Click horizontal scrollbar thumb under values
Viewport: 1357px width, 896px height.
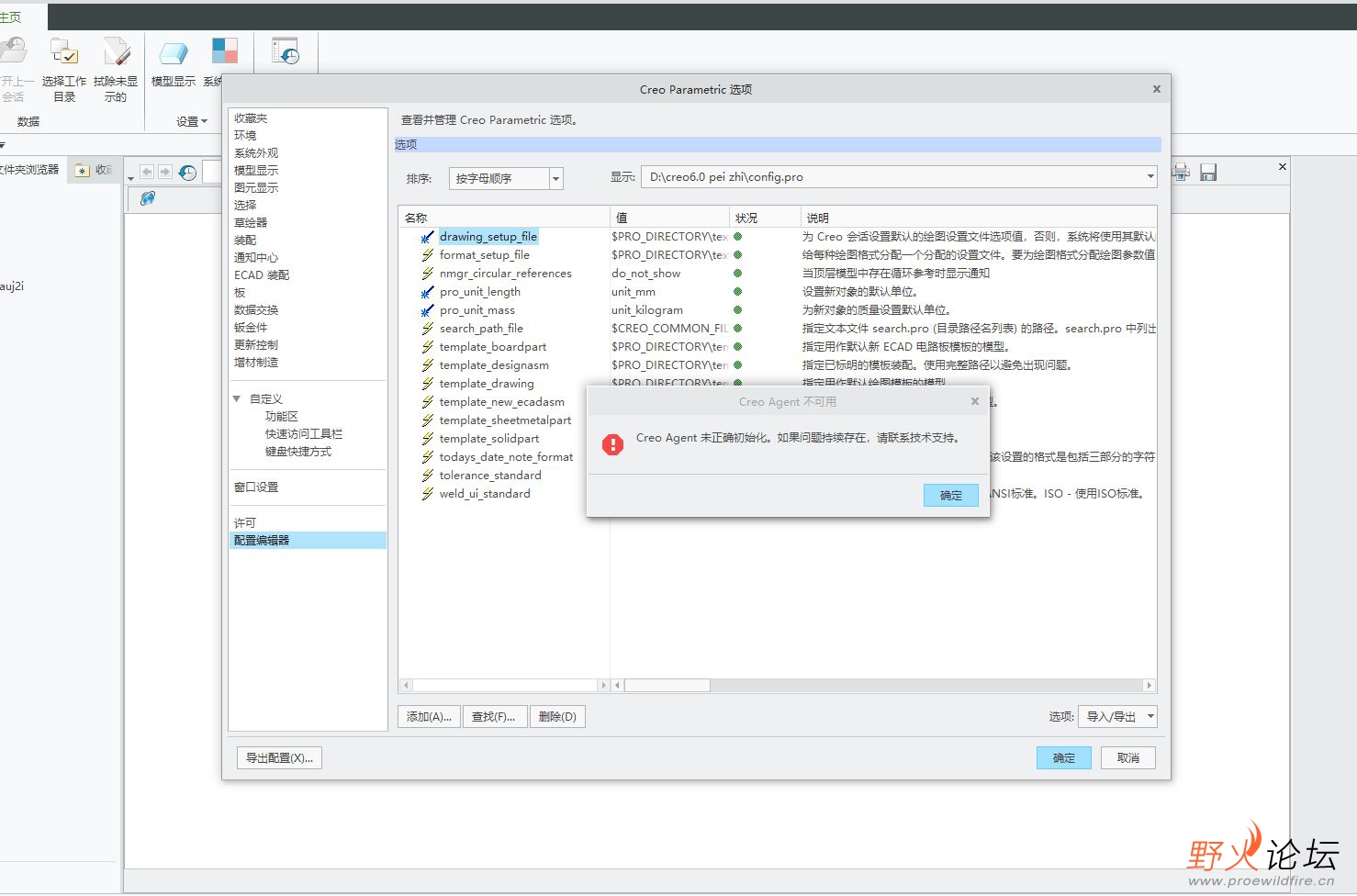[x=667, y=686]
